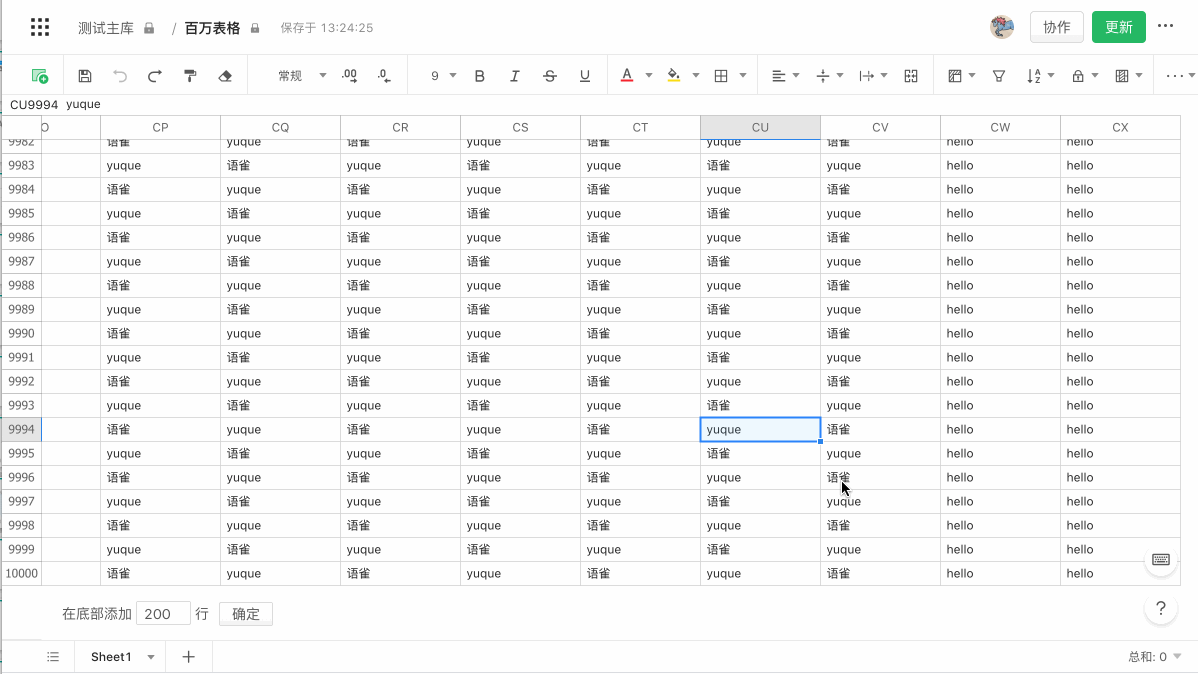Switch to the Sheet1 tab
This screenshot has width=1198, height=674.
pos(110,657)
